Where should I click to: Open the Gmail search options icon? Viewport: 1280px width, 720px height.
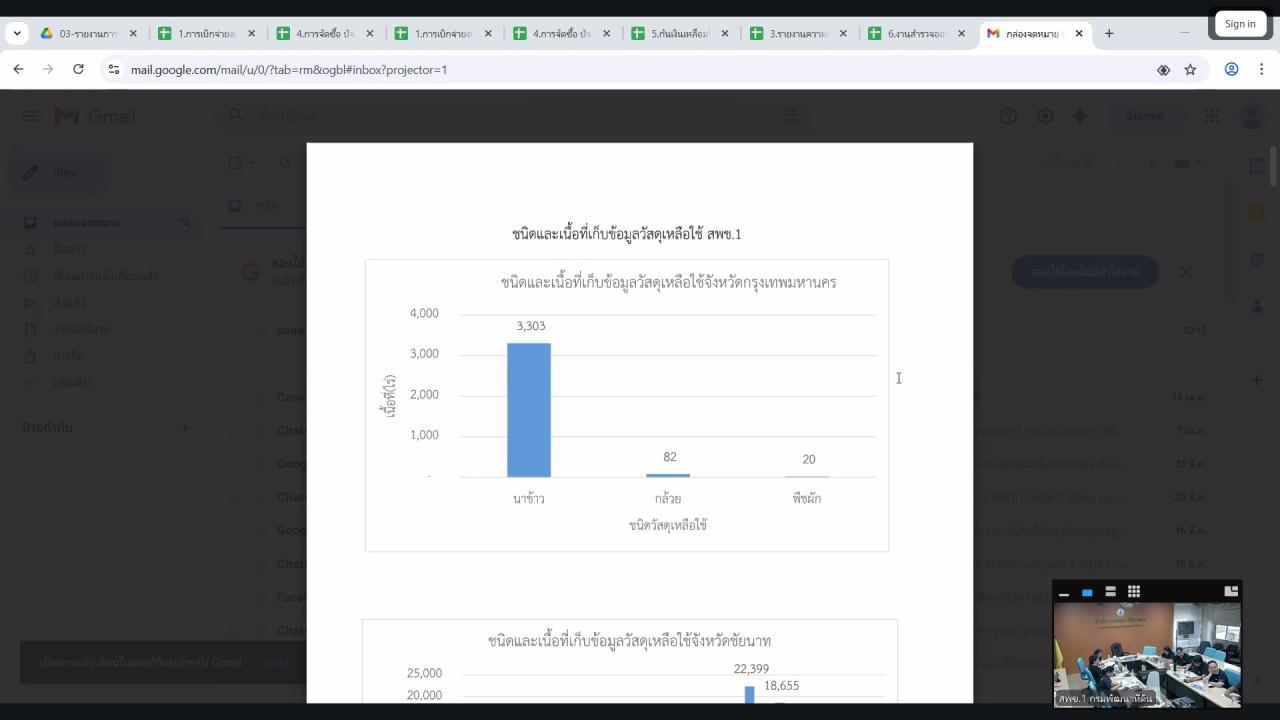pos(790,116)
